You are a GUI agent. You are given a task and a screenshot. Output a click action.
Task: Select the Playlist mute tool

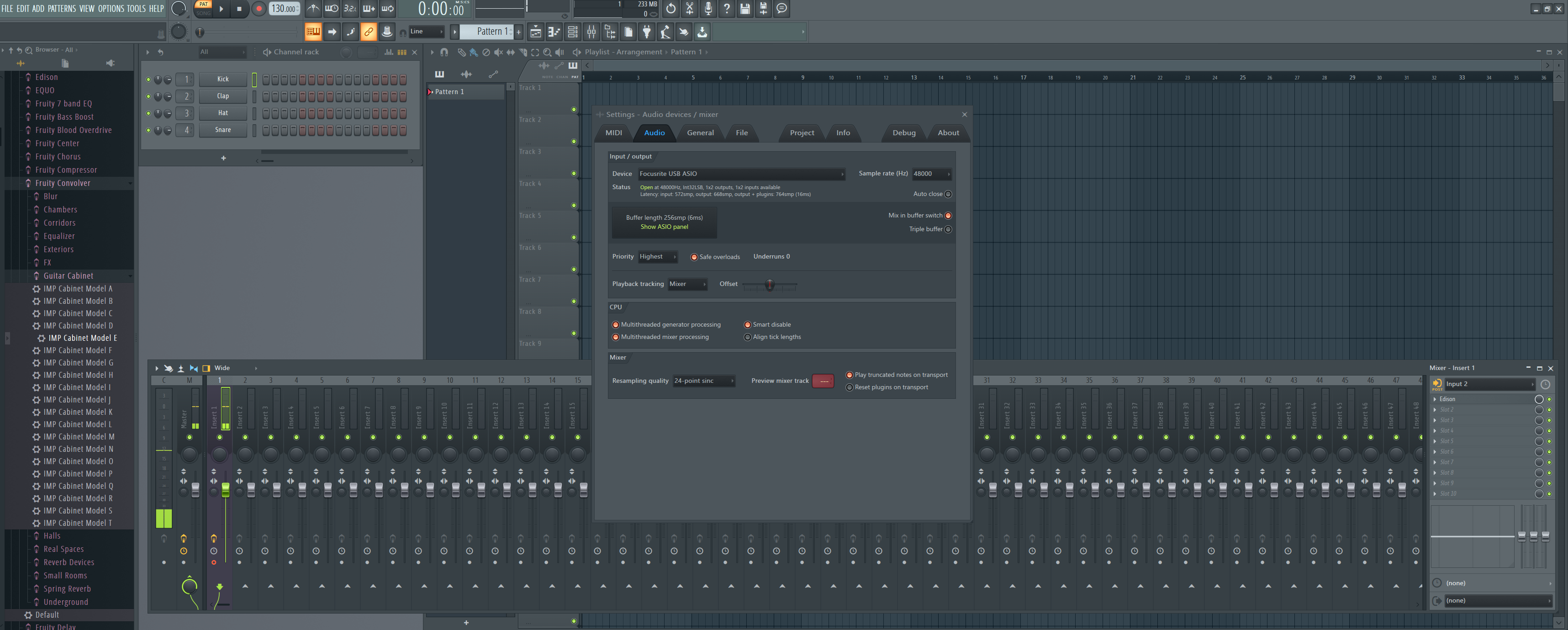coord(498,53)
